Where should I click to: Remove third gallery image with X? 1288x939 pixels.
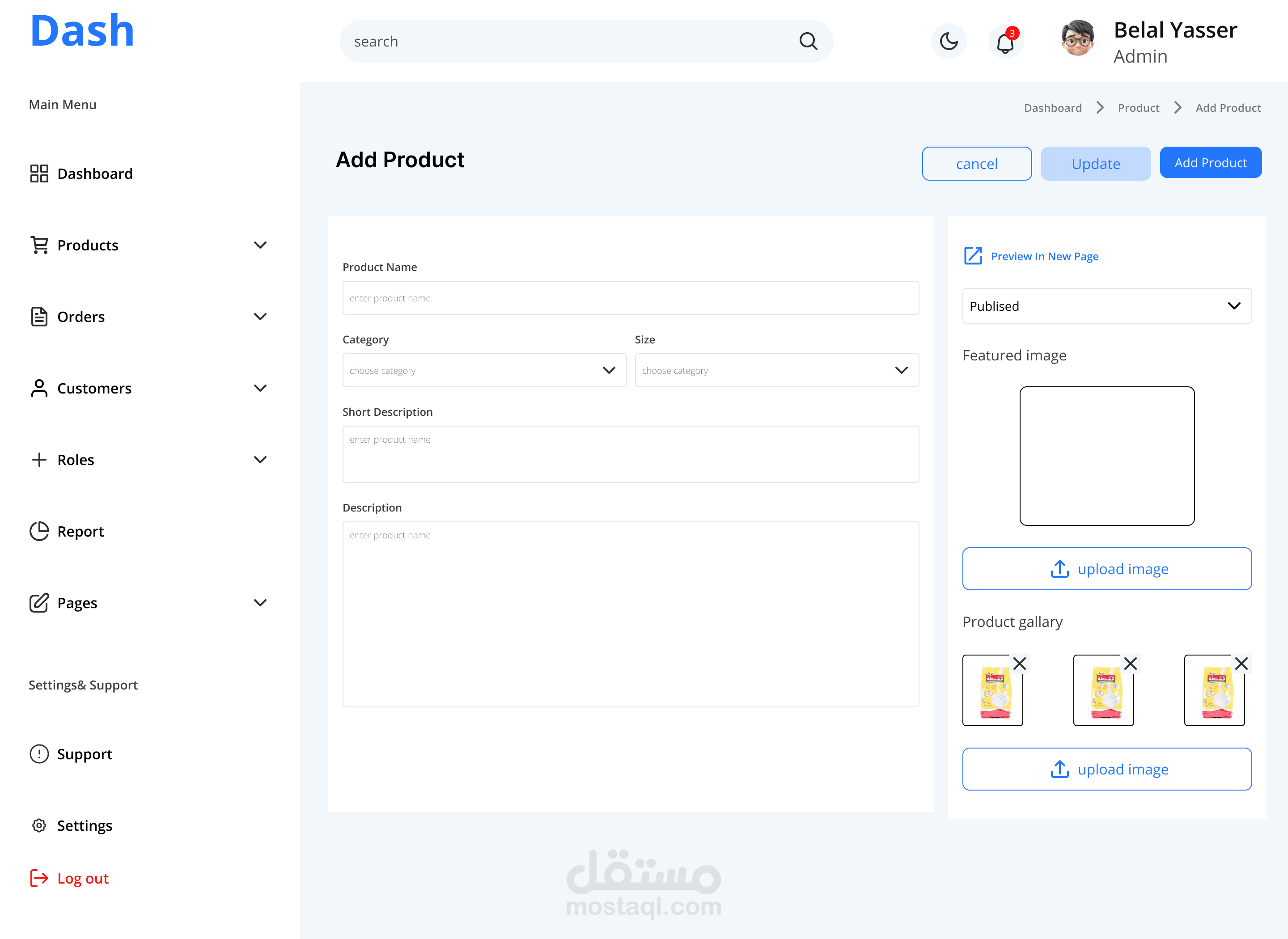click(x=1241, y=663)
